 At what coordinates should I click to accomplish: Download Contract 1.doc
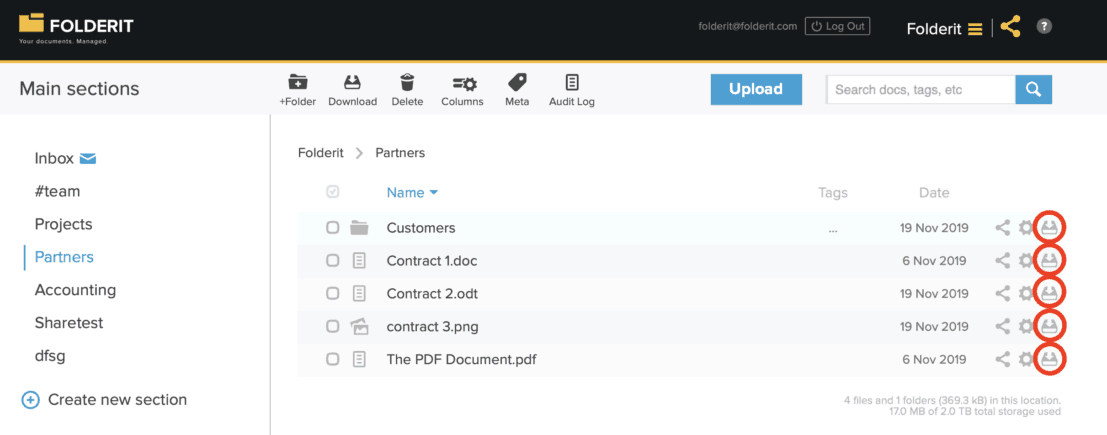(x=1049, y=261)
